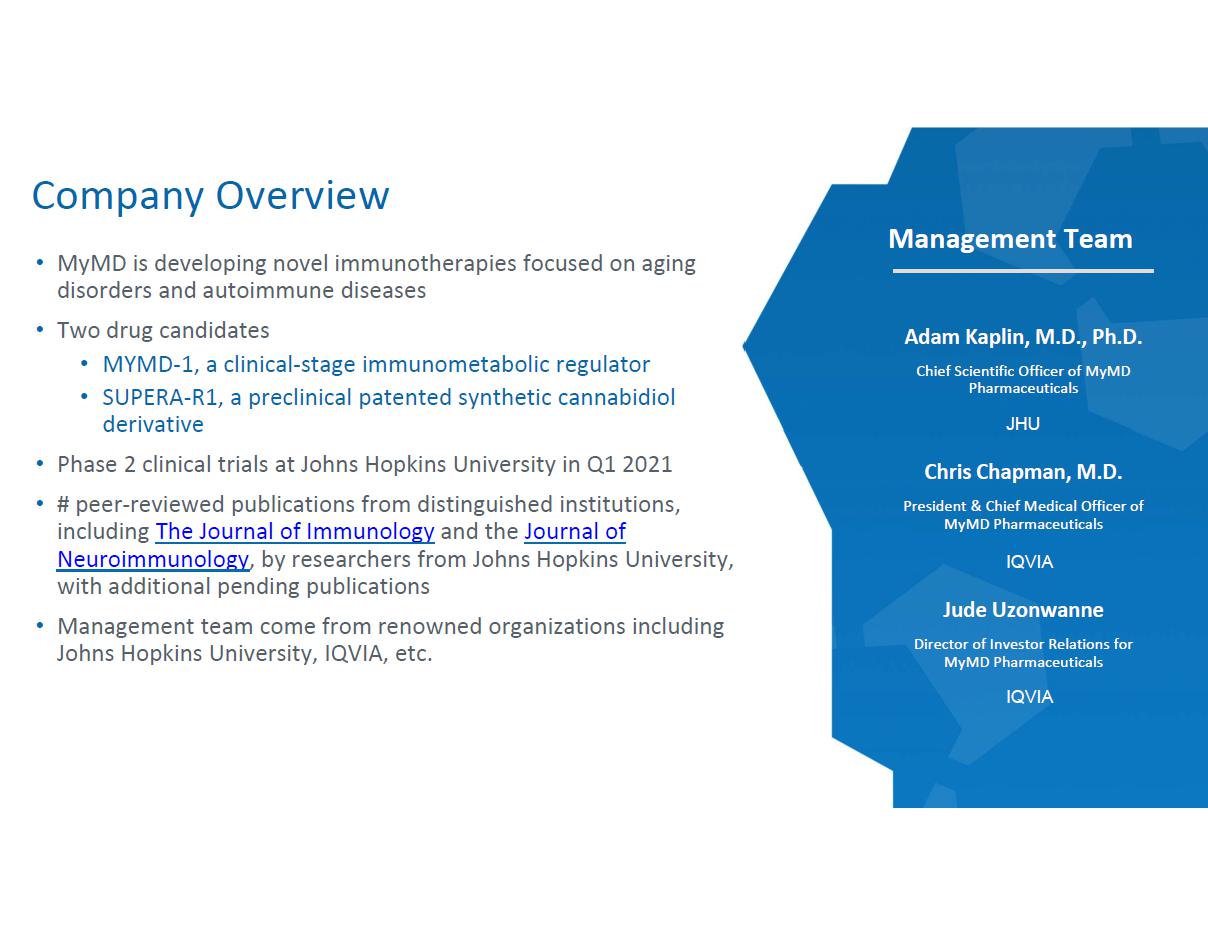Select the Management Team heading
1208x934 pixels.
[x=1010, y=239]
